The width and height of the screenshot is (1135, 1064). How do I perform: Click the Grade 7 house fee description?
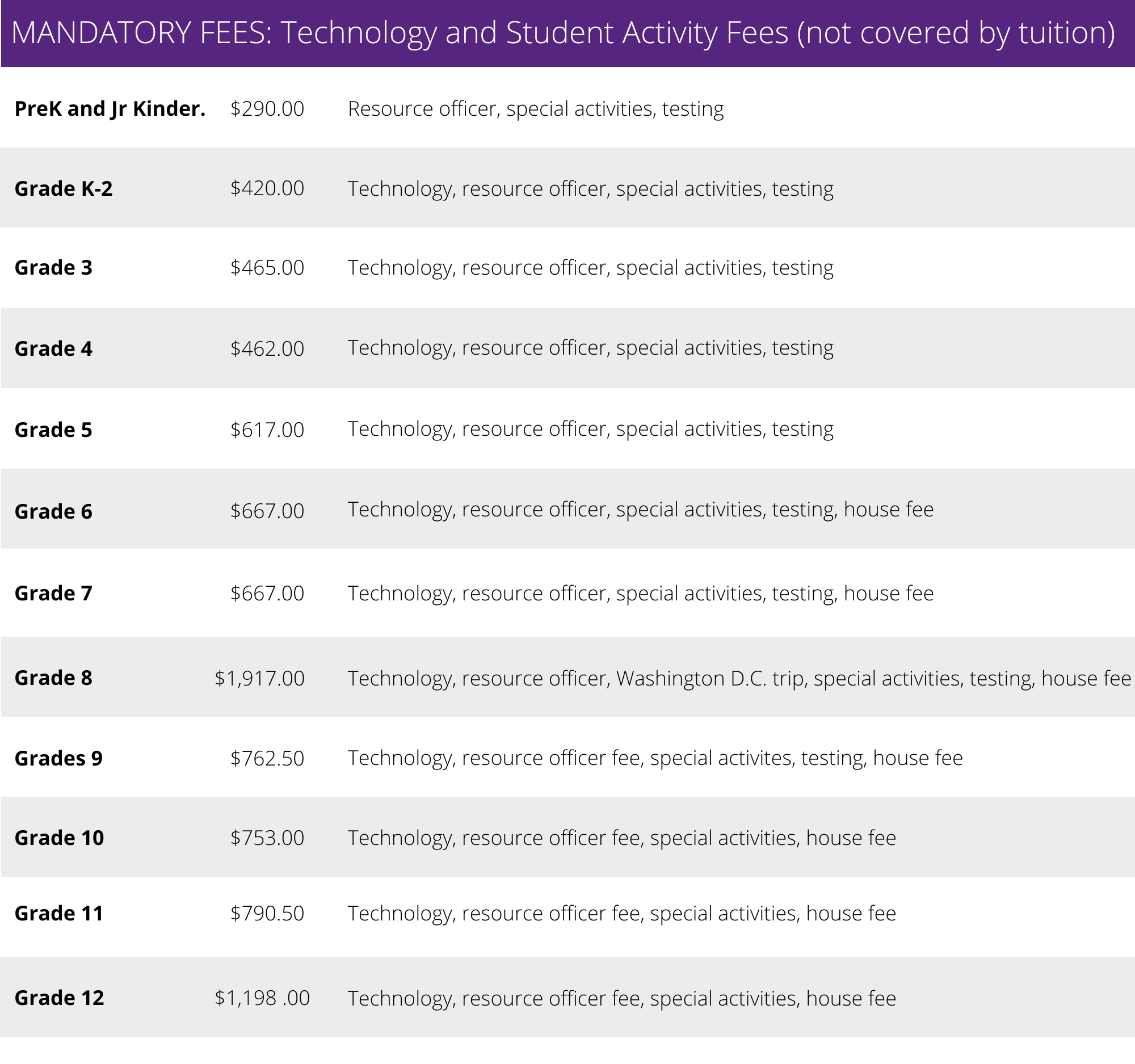641,594
